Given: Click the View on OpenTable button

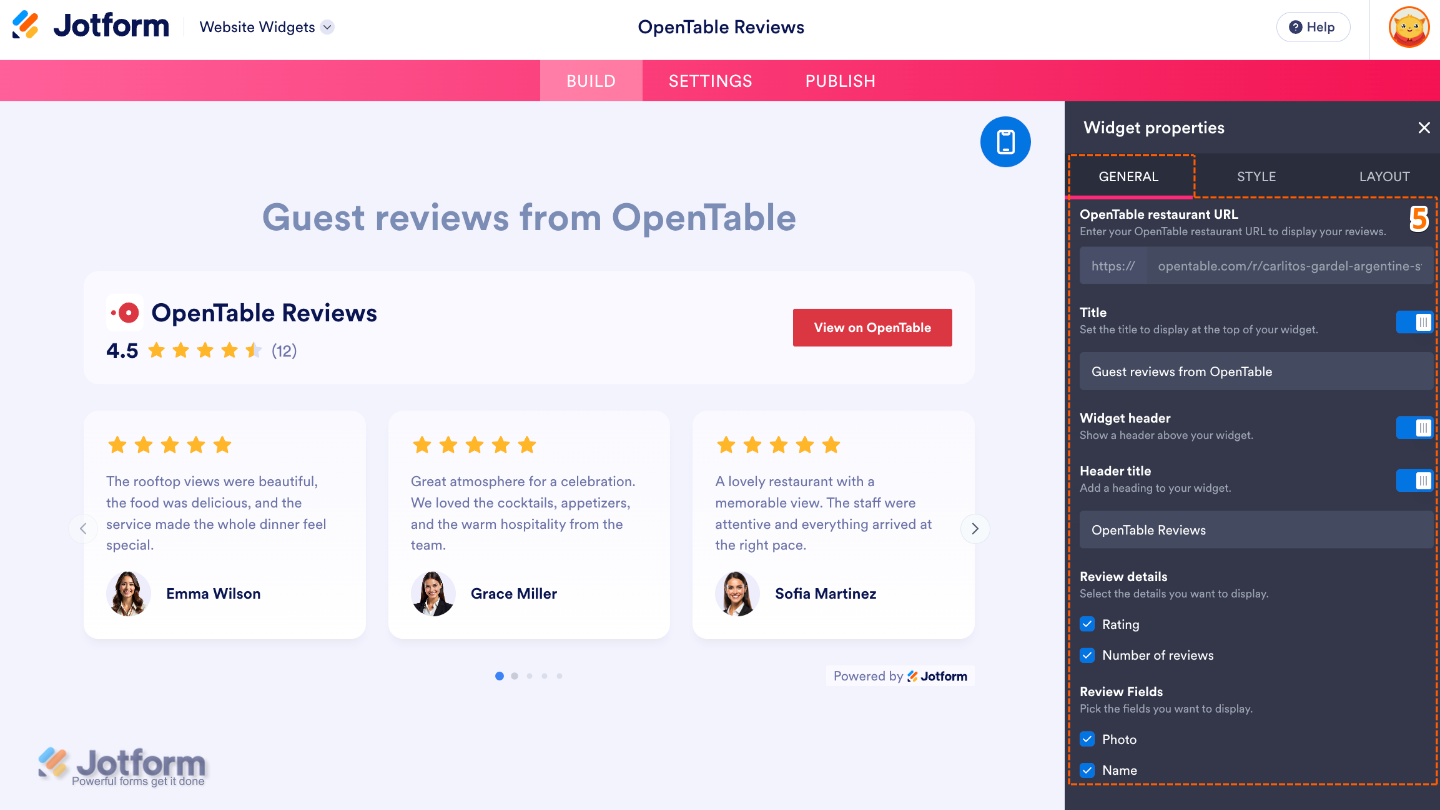Looking at the screenshot, I should (x=872, y=328).
